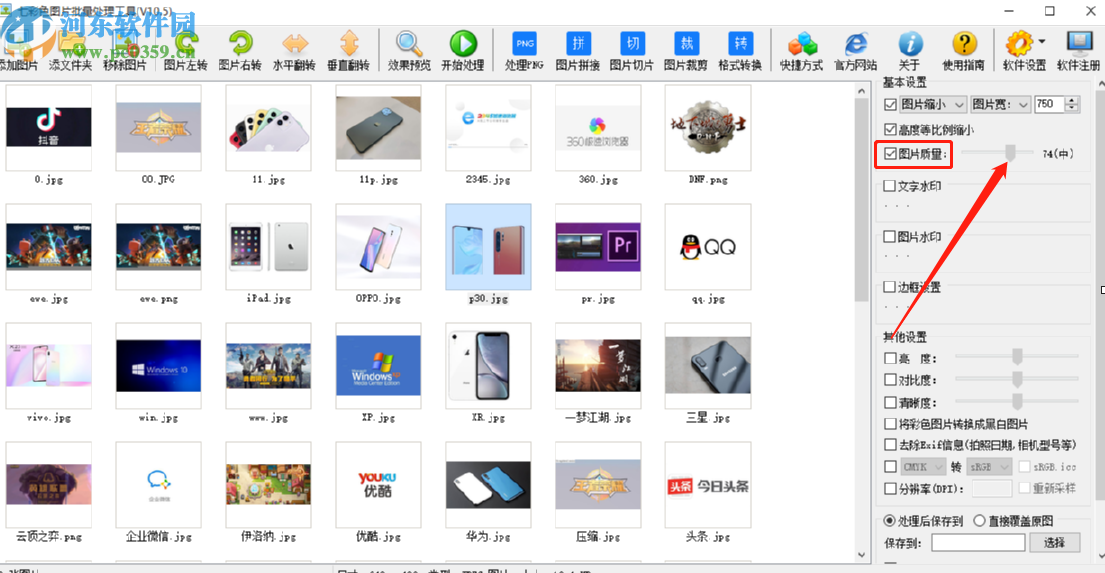Enable the 分辨率(DPI) checkbox

coord(890,488)
